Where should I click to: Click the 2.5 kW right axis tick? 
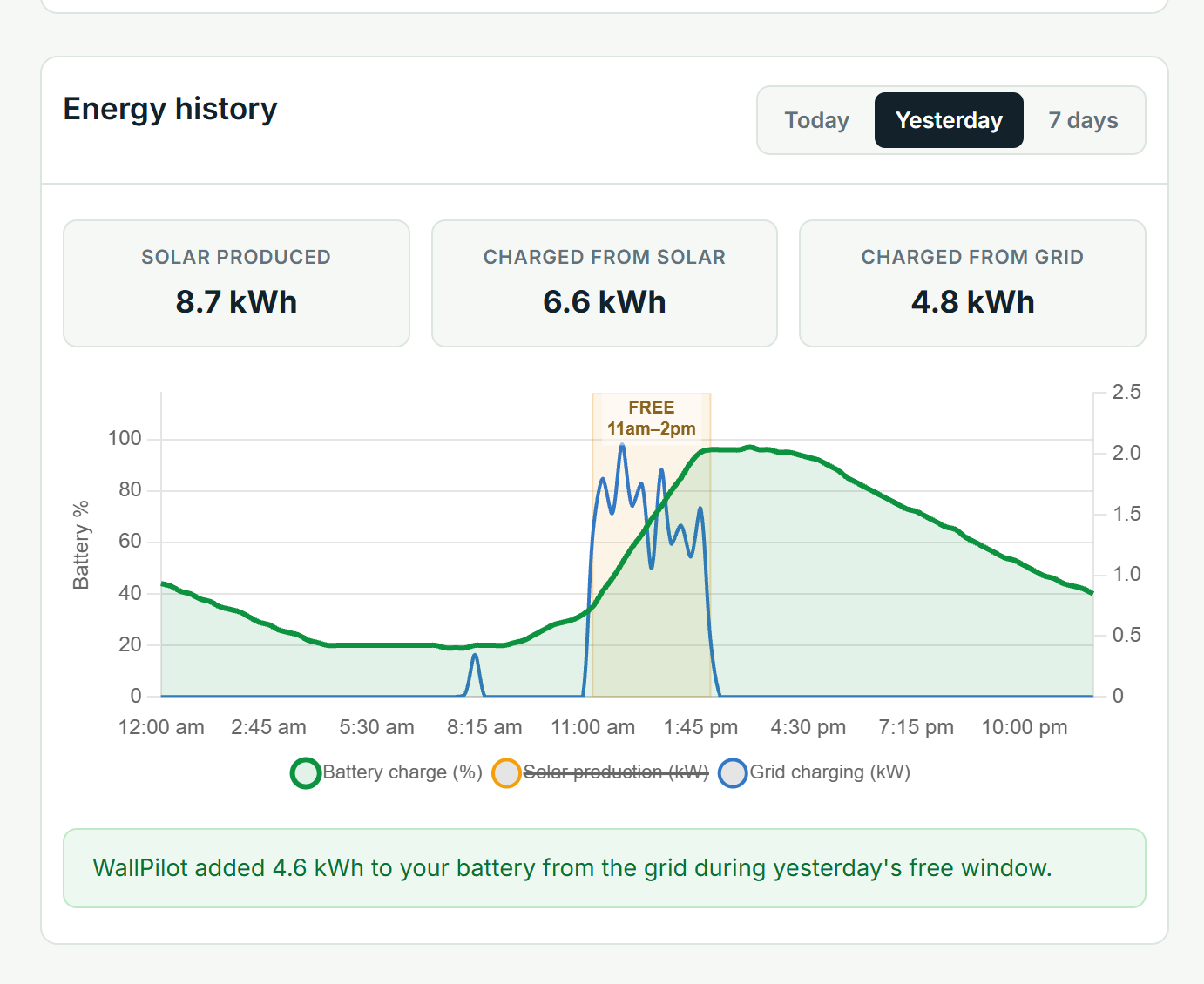pyautogui.click(x=1126, y=392)
